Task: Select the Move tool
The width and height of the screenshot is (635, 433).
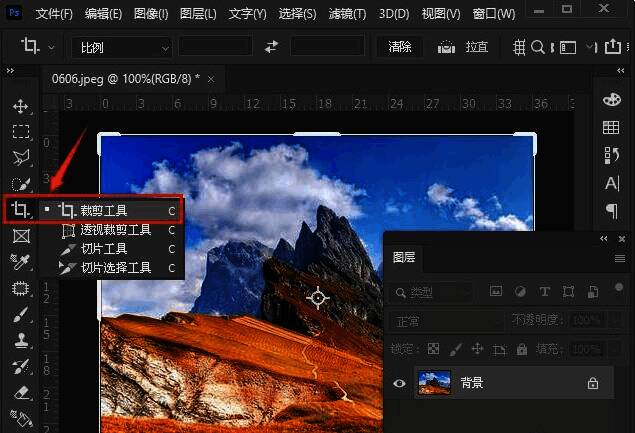Action: click(x=21, y=106)
